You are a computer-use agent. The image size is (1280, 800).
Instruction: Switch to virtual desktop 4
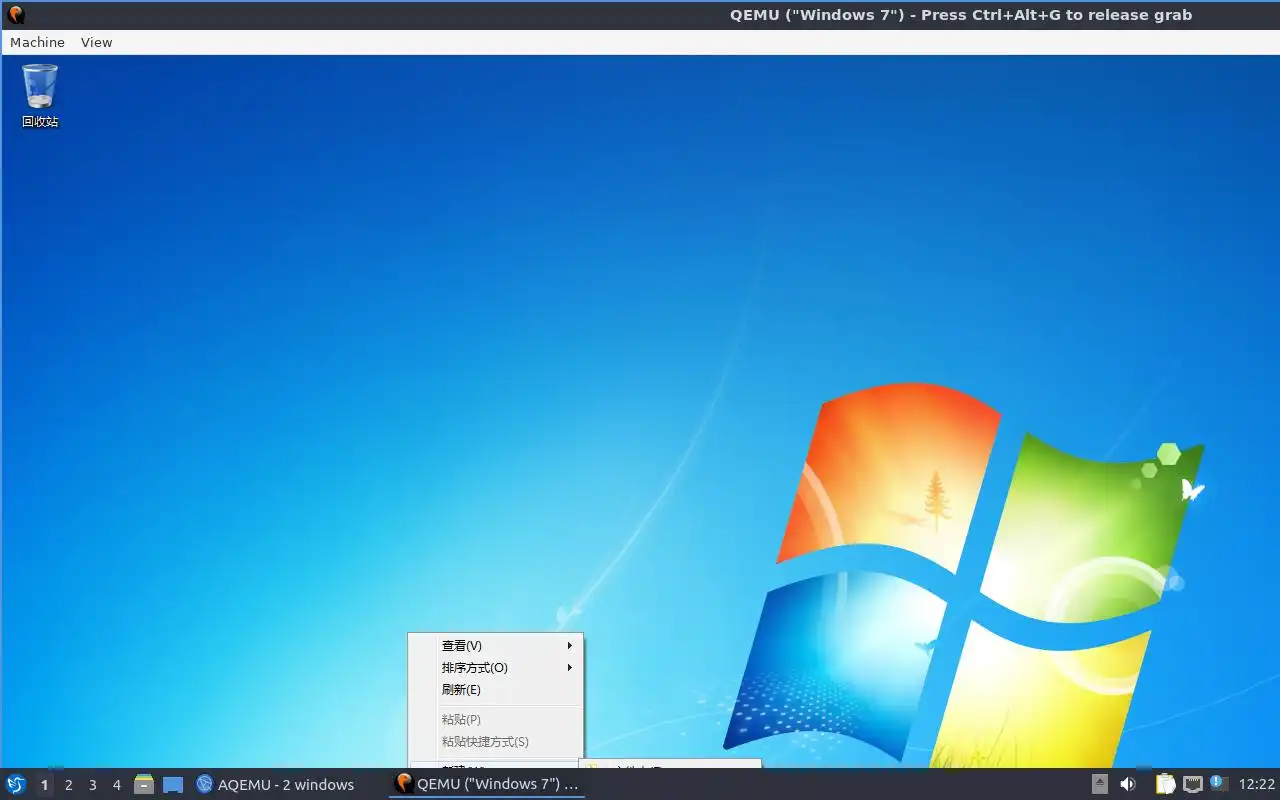(116, 785)
